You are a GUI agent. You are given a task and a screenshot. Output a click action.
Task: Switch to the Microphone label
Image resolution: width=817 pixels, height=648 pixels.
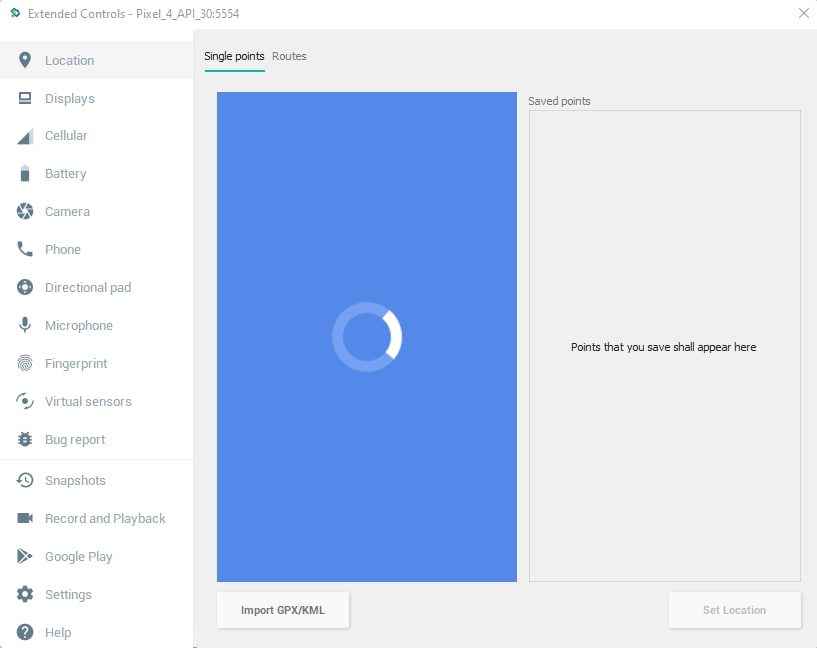[79, 326]
